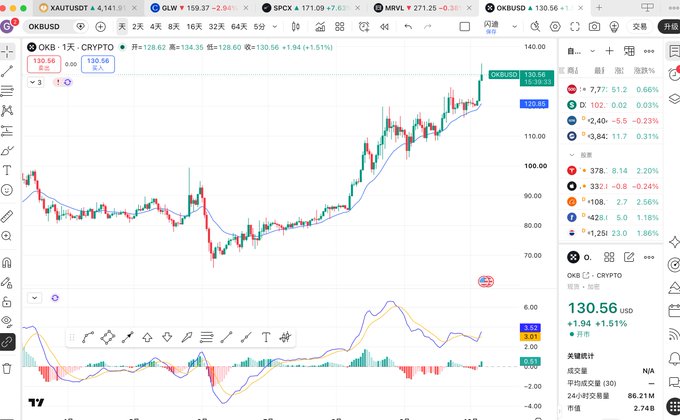
Task: Add a symbol to the watchlist
Action: pos(609,51)
